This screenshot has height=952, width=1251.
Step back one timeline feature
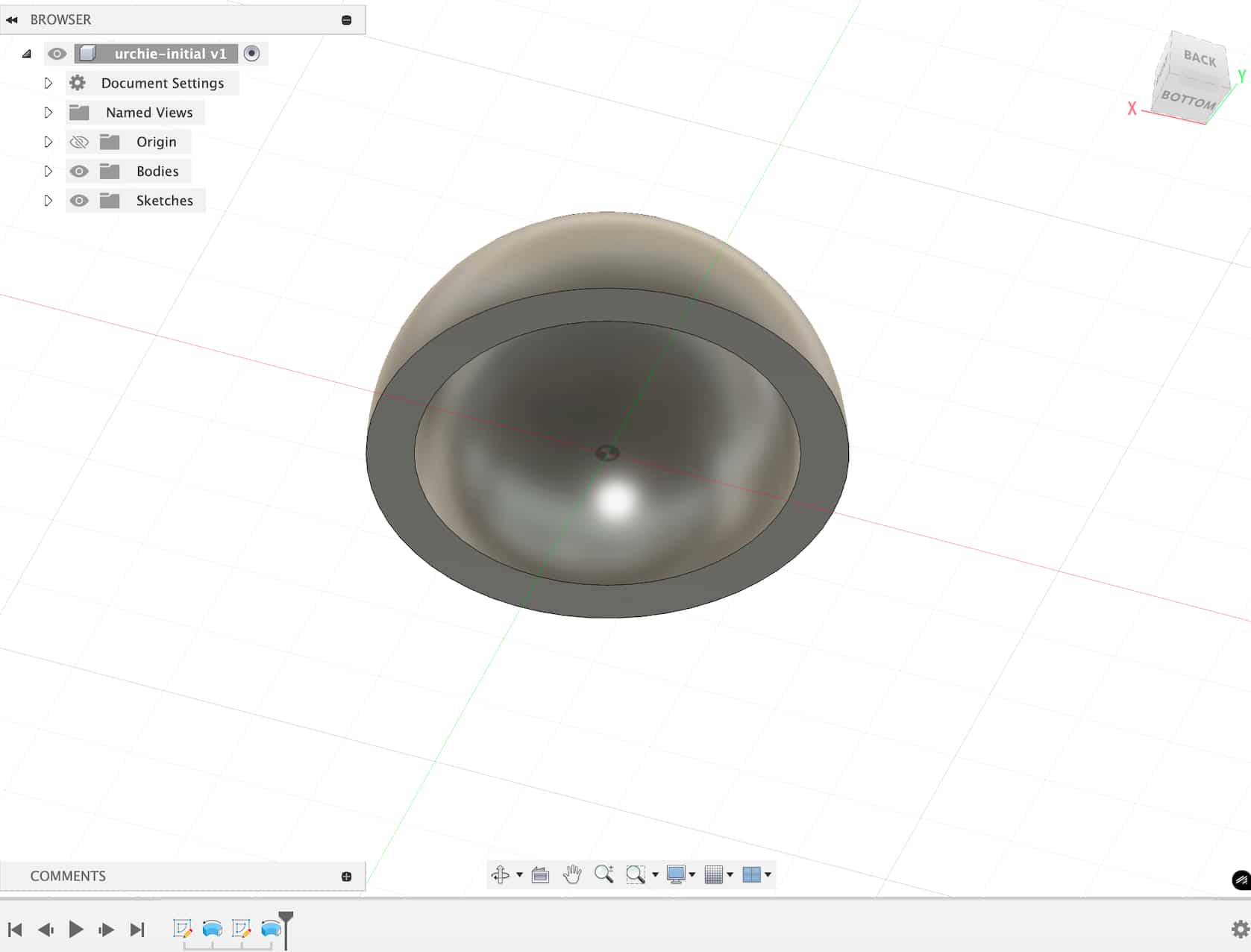tap(46, 930)
